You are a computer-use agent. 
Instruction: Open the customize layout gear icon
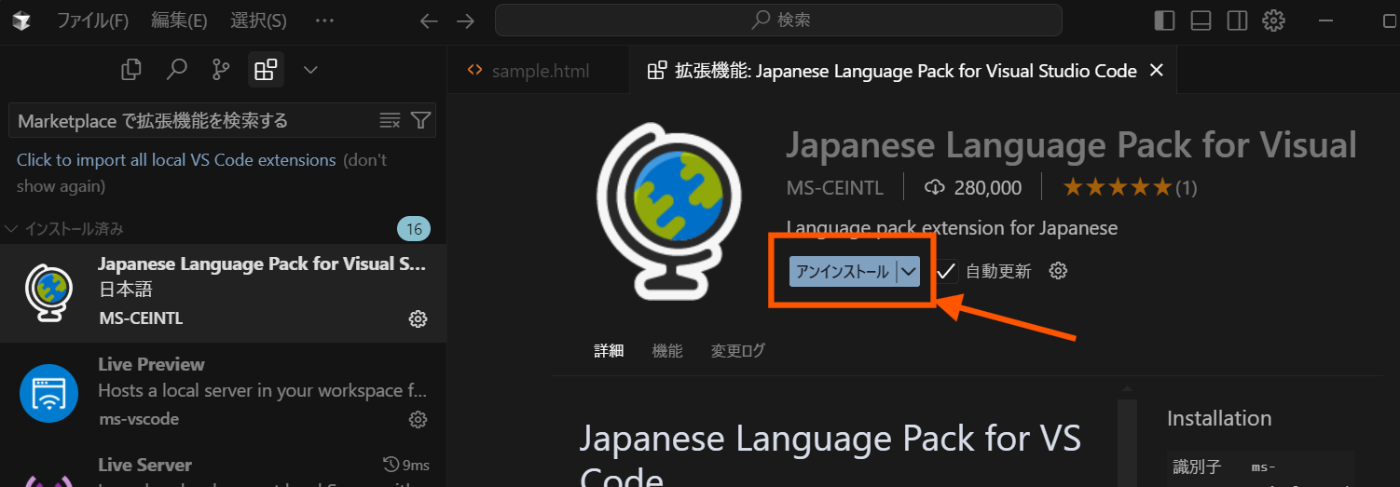(x=1273, y=20)
